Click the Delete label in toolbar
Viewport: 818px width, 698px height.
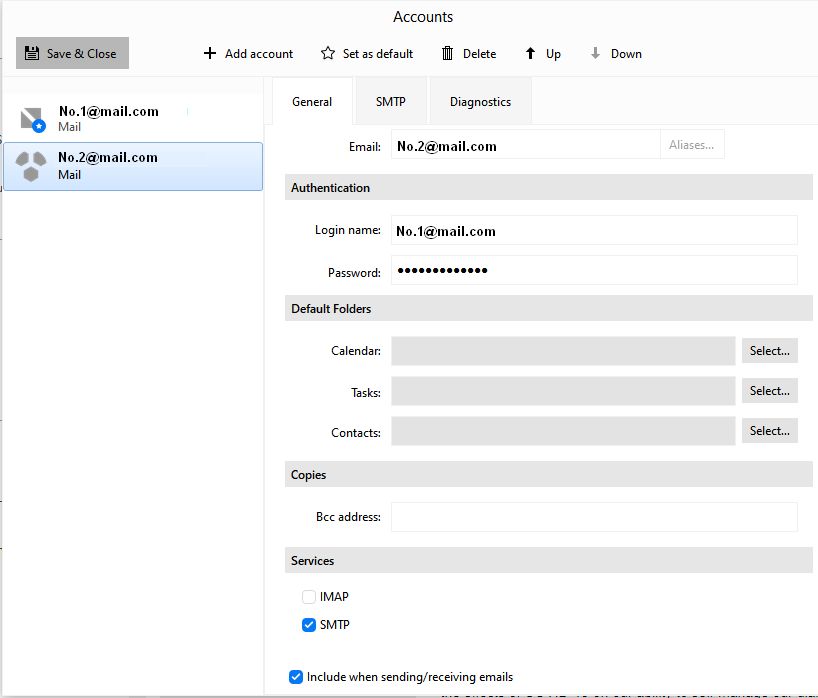coord(479,54)
